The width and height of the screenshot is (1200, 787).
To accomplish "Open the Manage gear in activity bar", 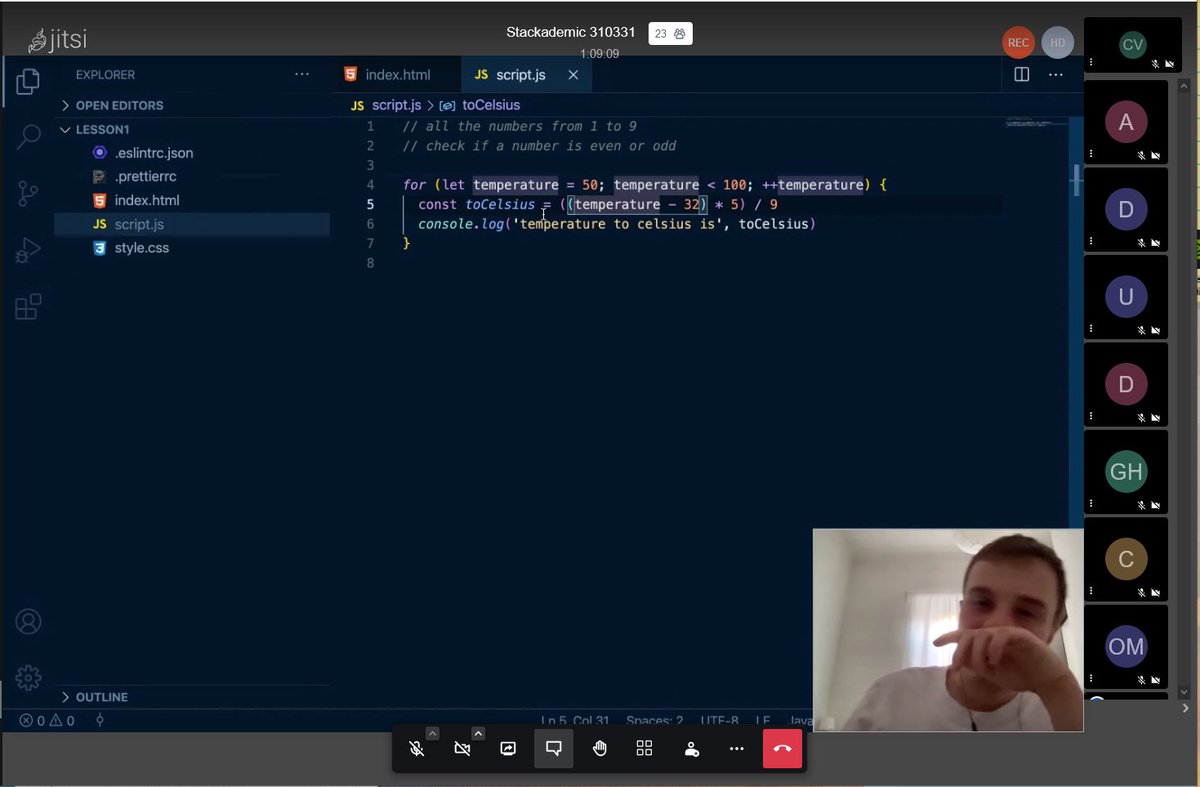I will pos(28,676).
